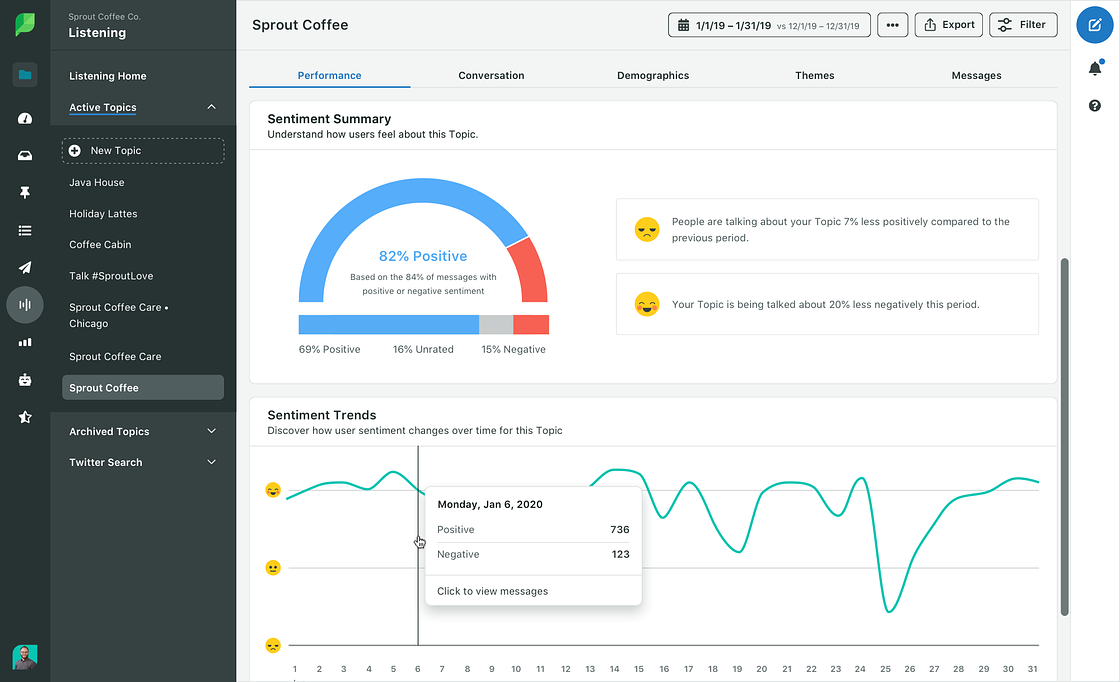Click the sentiment distribution bar
The width and height of the screenshot is (1120, 682).
422,324
